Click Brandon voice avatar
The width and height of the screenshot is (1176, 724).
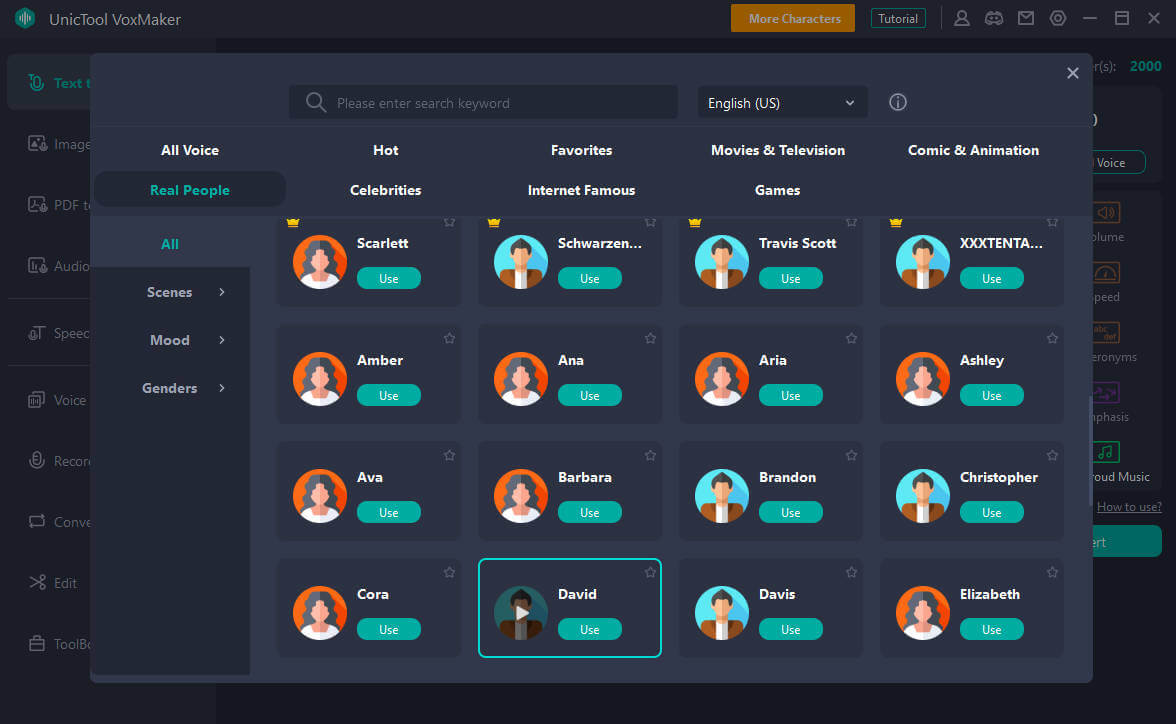point(722,496)
